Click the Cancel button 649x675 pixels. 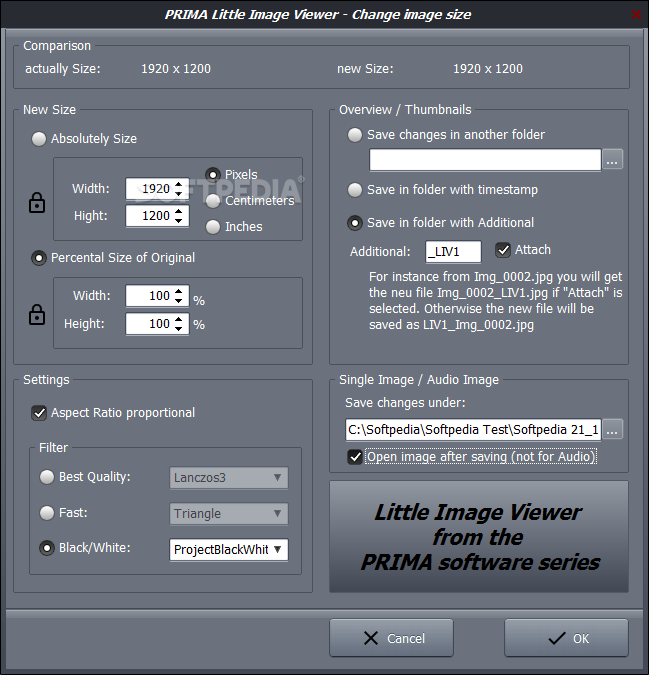click(x=391, y=638)
